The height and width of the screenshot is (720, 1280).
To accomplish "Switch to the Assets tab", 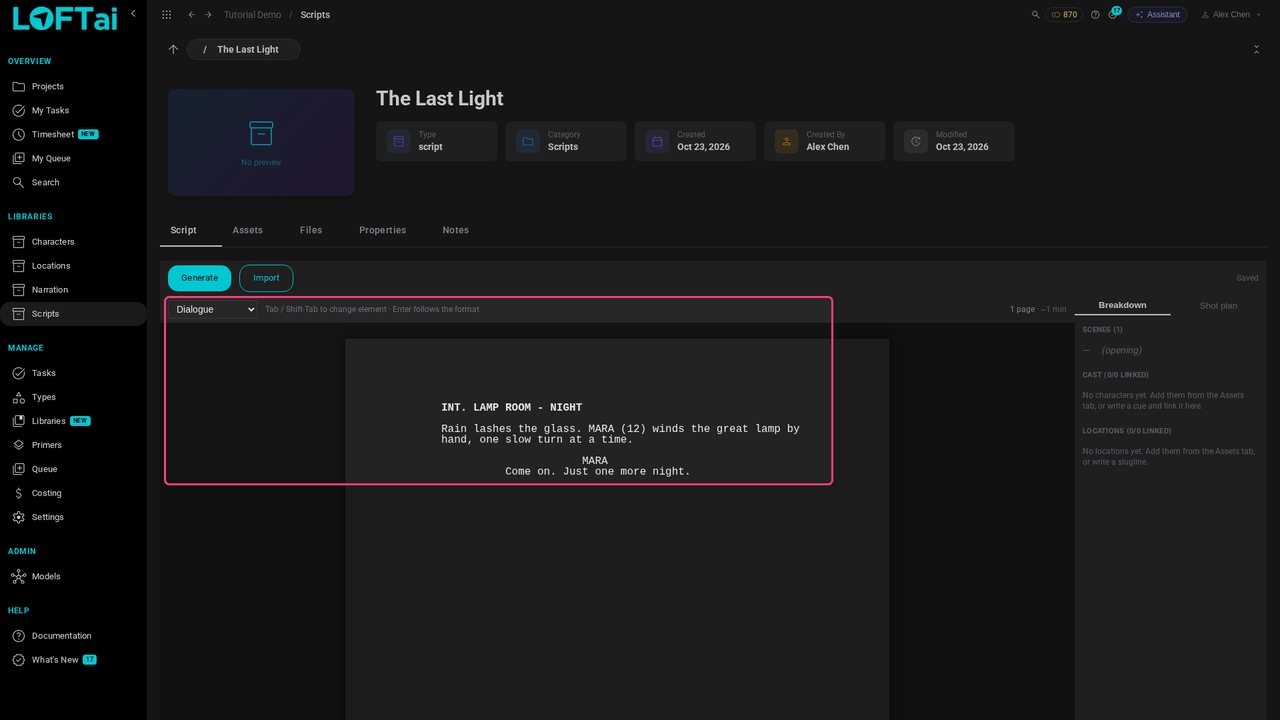I will pyautogui.click(x=248, y=230).
